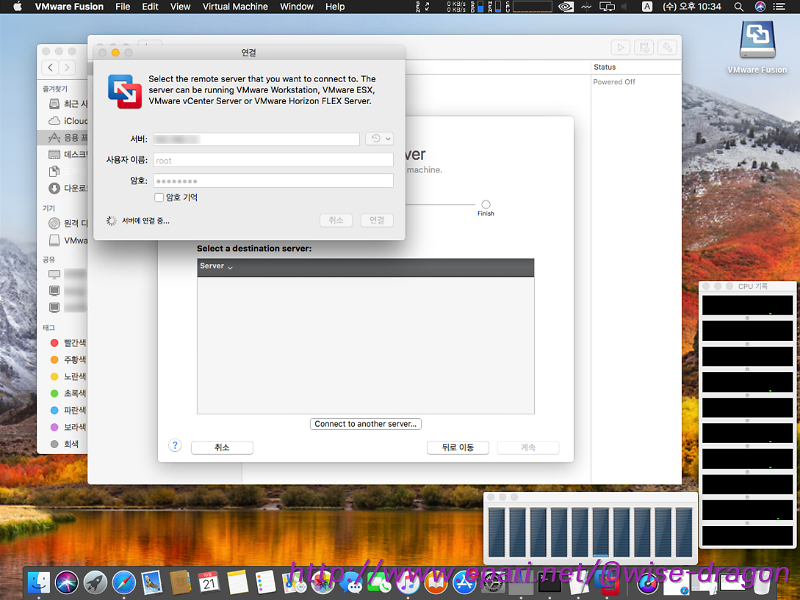Open Safari compass icon in Dock
The height and width of the screenshot is (600, 800).
coord(123,583)
